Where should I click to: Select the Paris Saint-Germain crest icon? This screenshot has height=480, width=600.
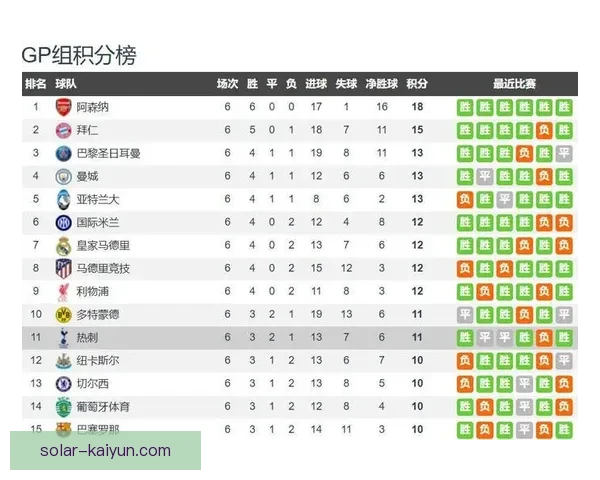64,153
